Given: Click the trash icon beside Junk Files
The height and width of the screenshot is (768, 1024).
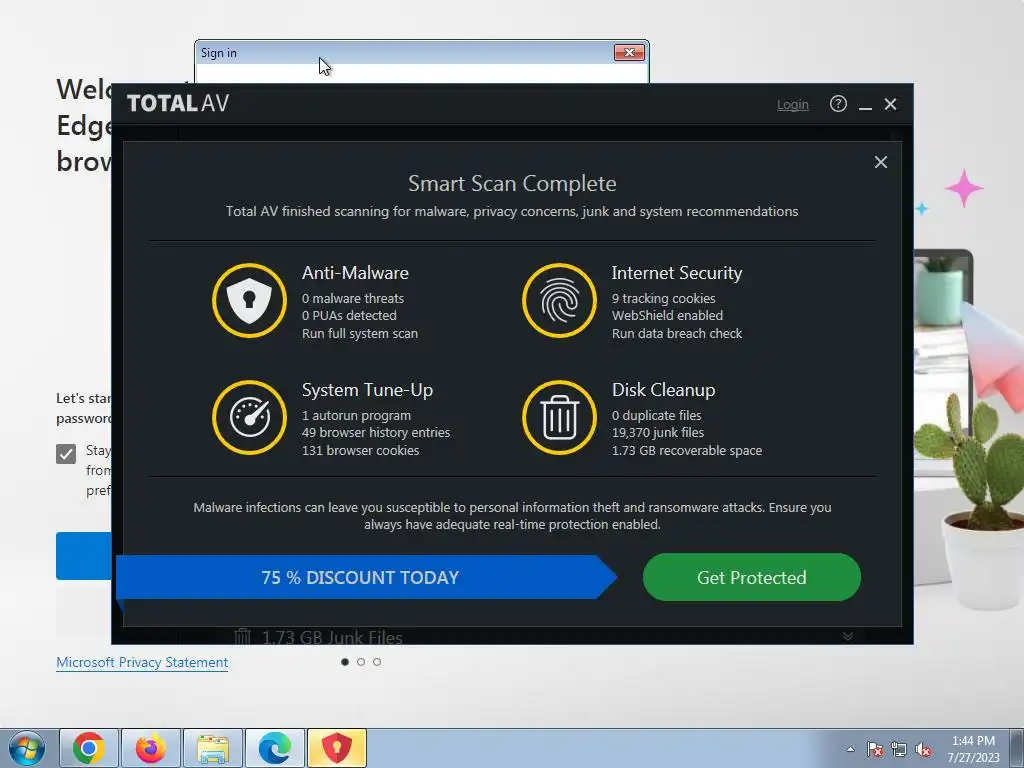Looking at the screenshot, I should click(x=242, y=636).
